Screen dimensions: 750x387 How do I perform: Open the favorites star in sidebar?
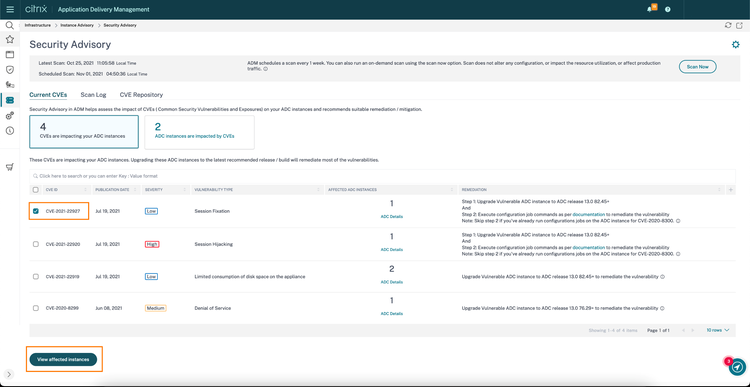[x=10, y=39]
